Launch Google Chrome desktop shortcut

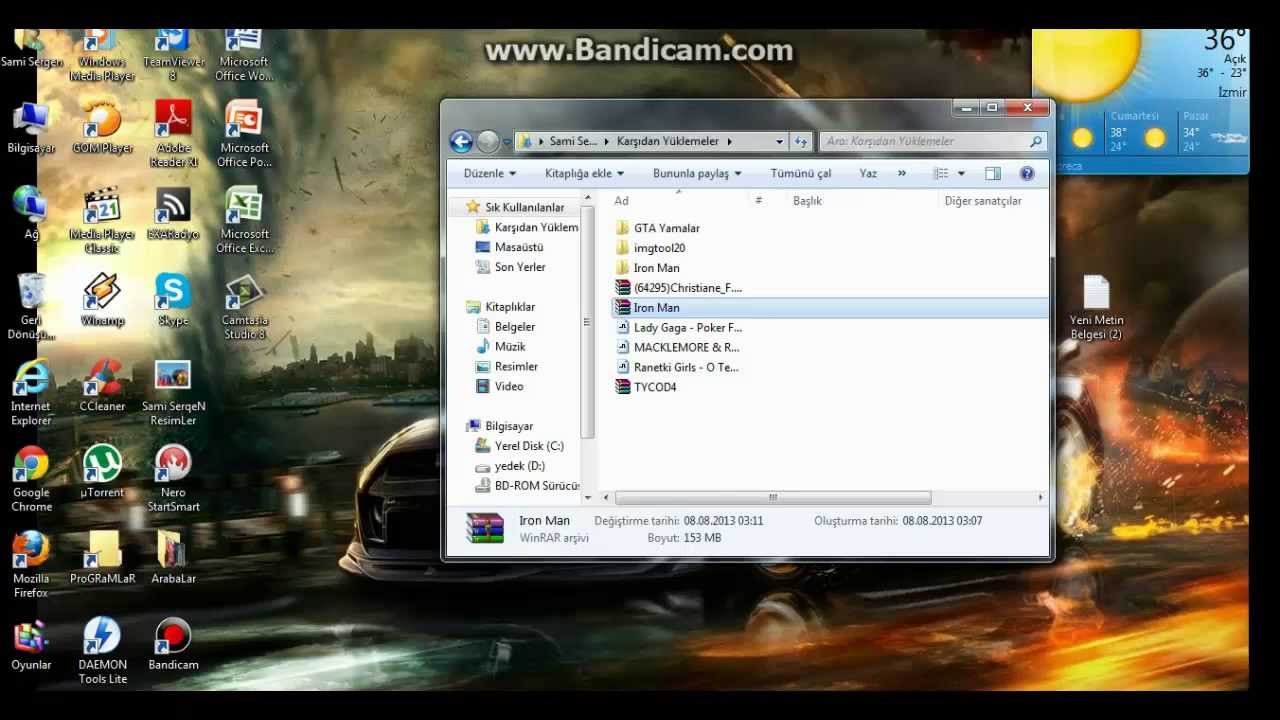pos(31,478)
